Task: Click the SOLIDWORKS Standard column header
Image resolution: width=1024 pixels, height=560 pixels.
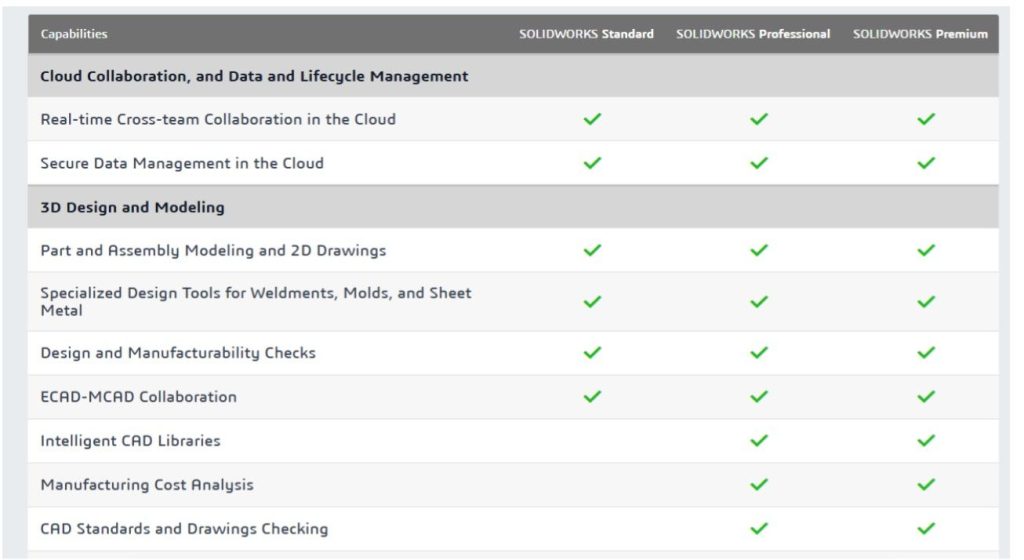Action: (x=586, y=34)
